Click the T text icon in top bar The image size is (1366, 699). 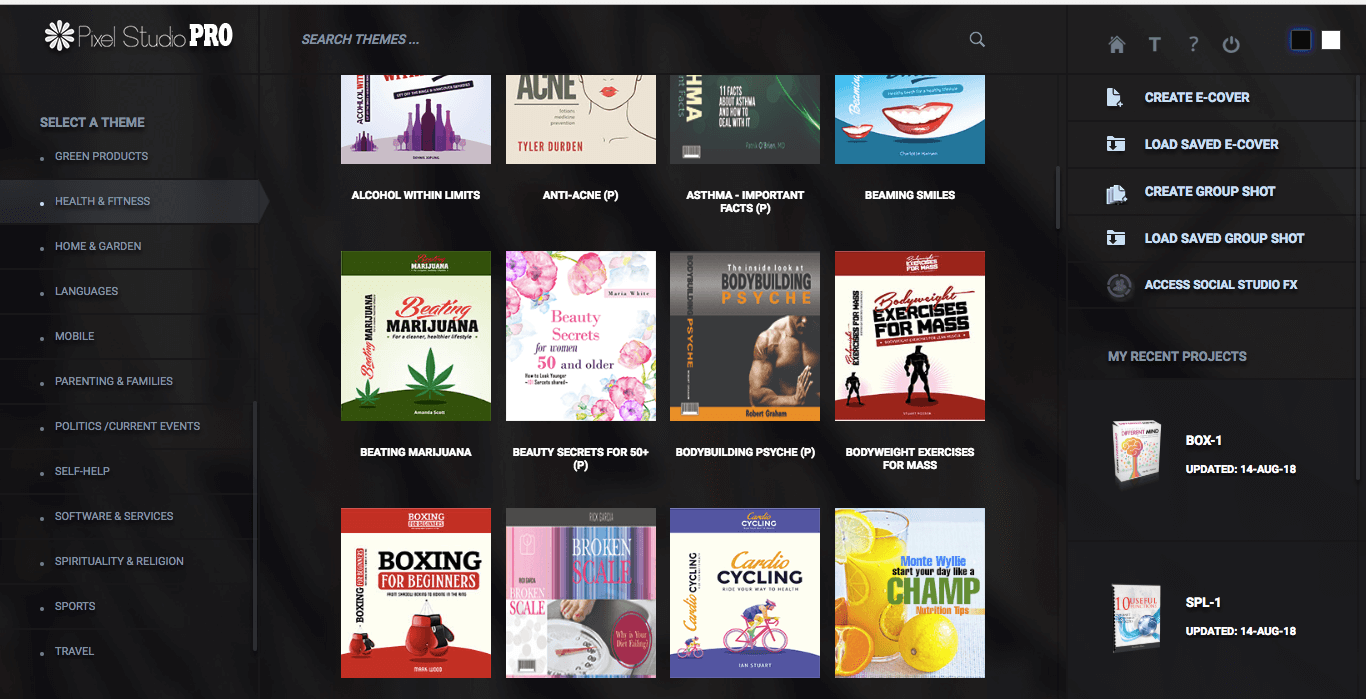click(1154, 45)
